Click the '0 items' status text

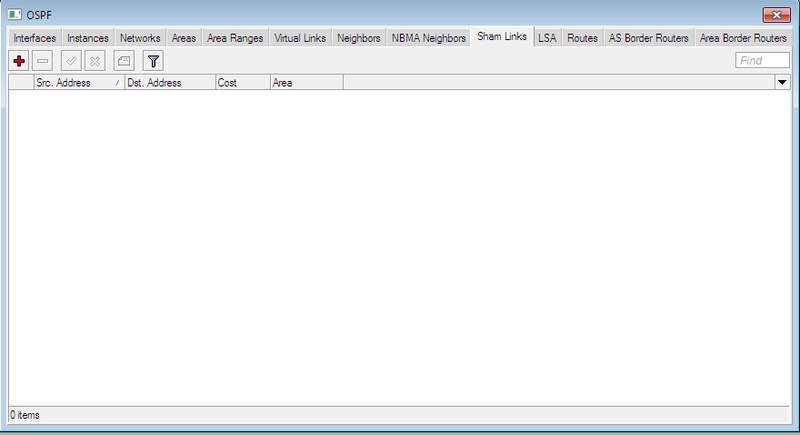25,415
